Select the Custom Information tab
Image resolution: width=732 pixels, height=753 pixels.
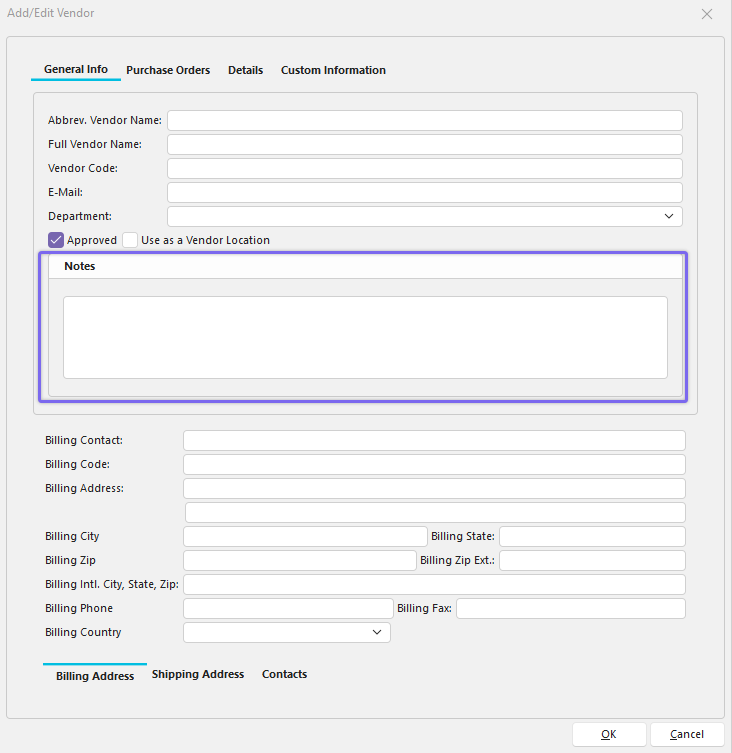333,70
